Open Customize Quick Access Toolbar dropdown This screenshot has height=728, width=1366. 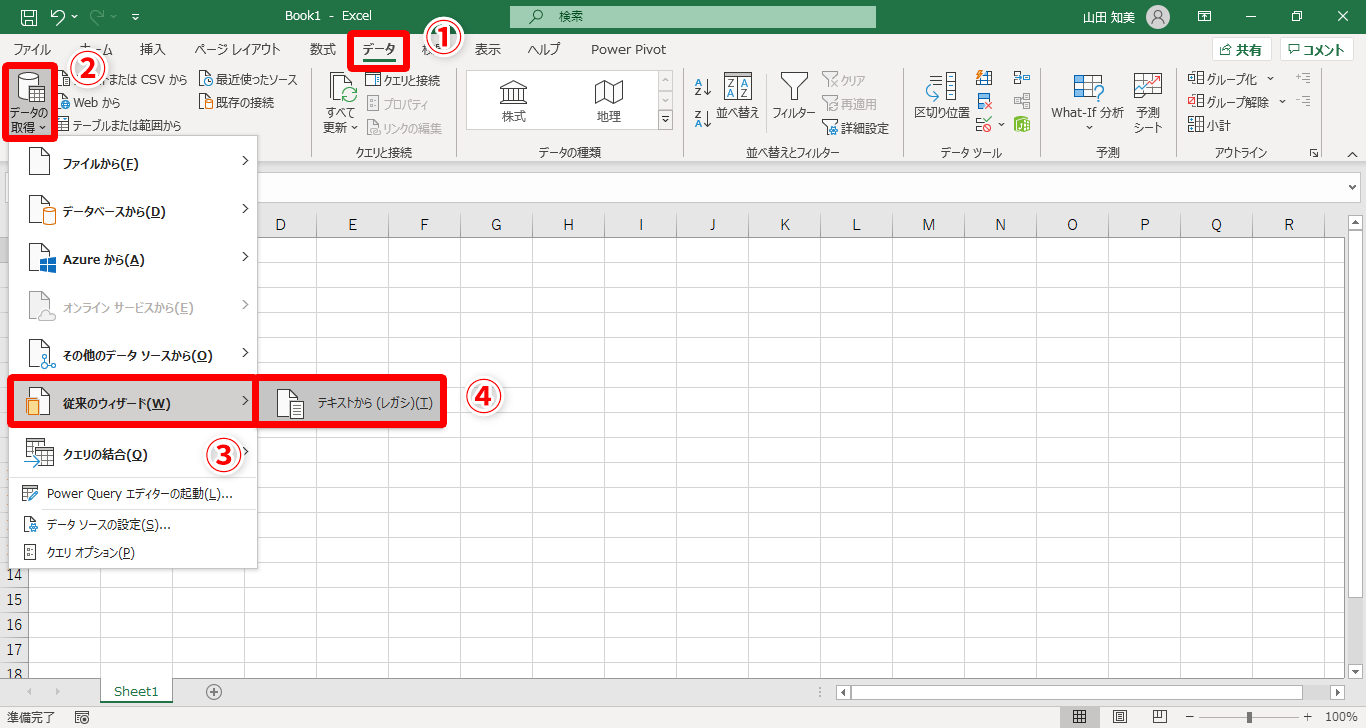tap(135, 17)
